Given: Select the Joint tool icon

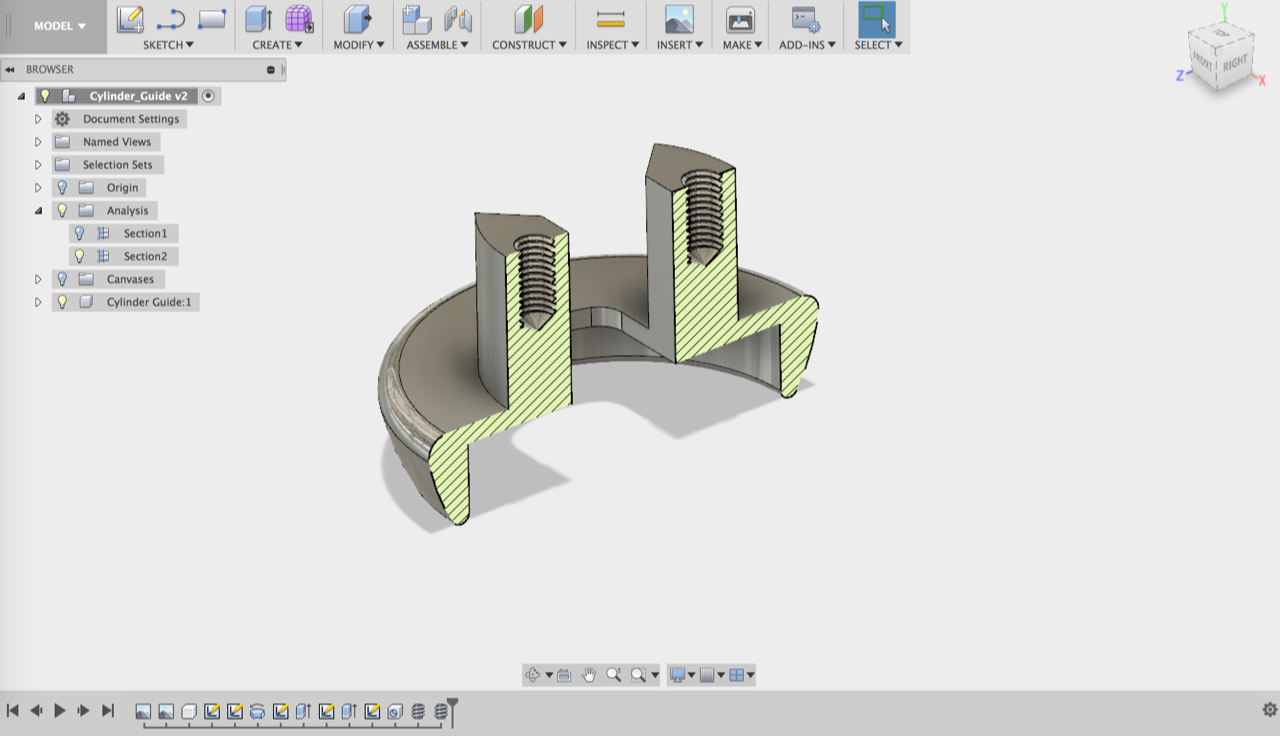Looking at the screenshot, I should [457, 19].
